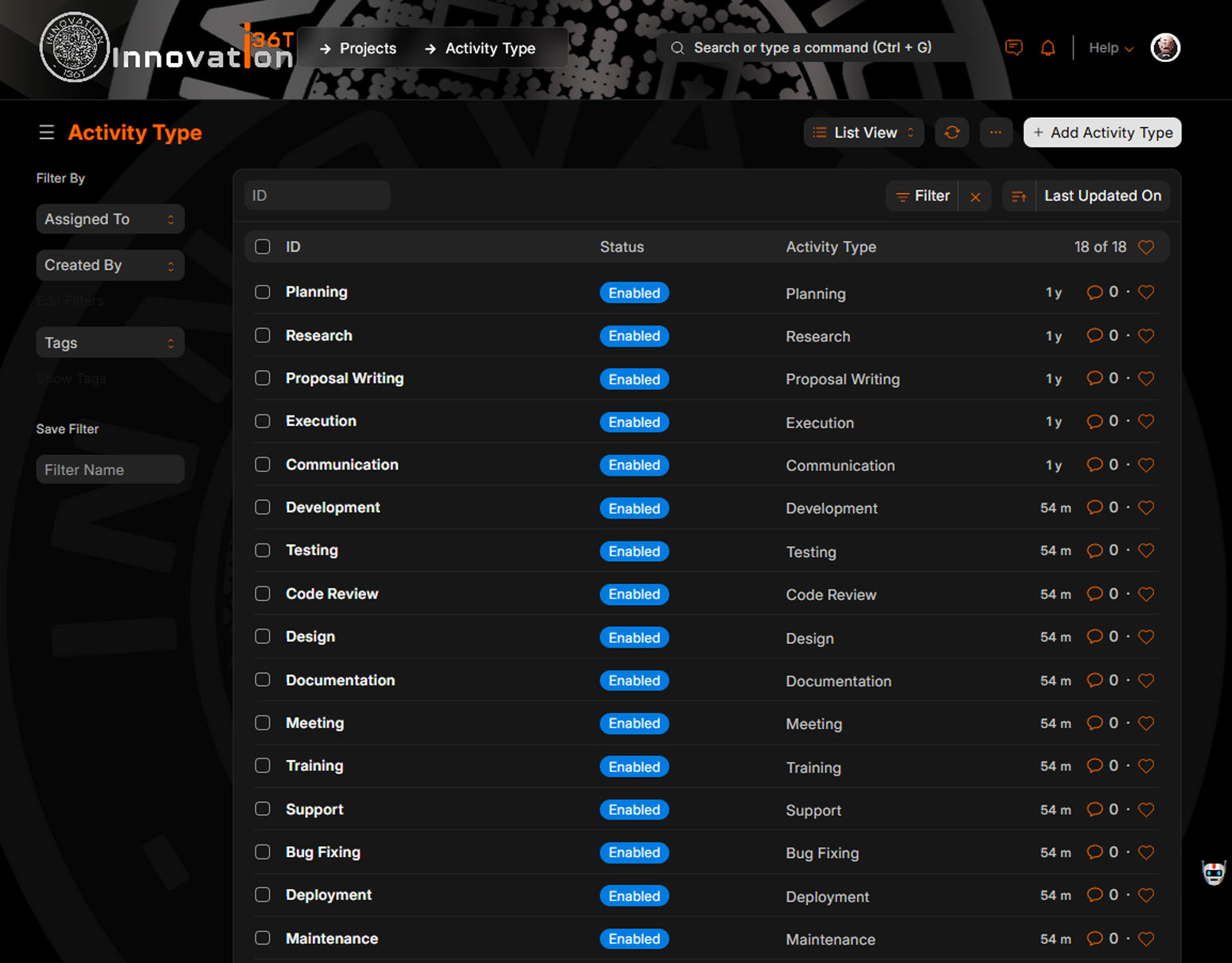Open the three-dots more options menu
1232x963 pixels.
(x=996, y=133)
